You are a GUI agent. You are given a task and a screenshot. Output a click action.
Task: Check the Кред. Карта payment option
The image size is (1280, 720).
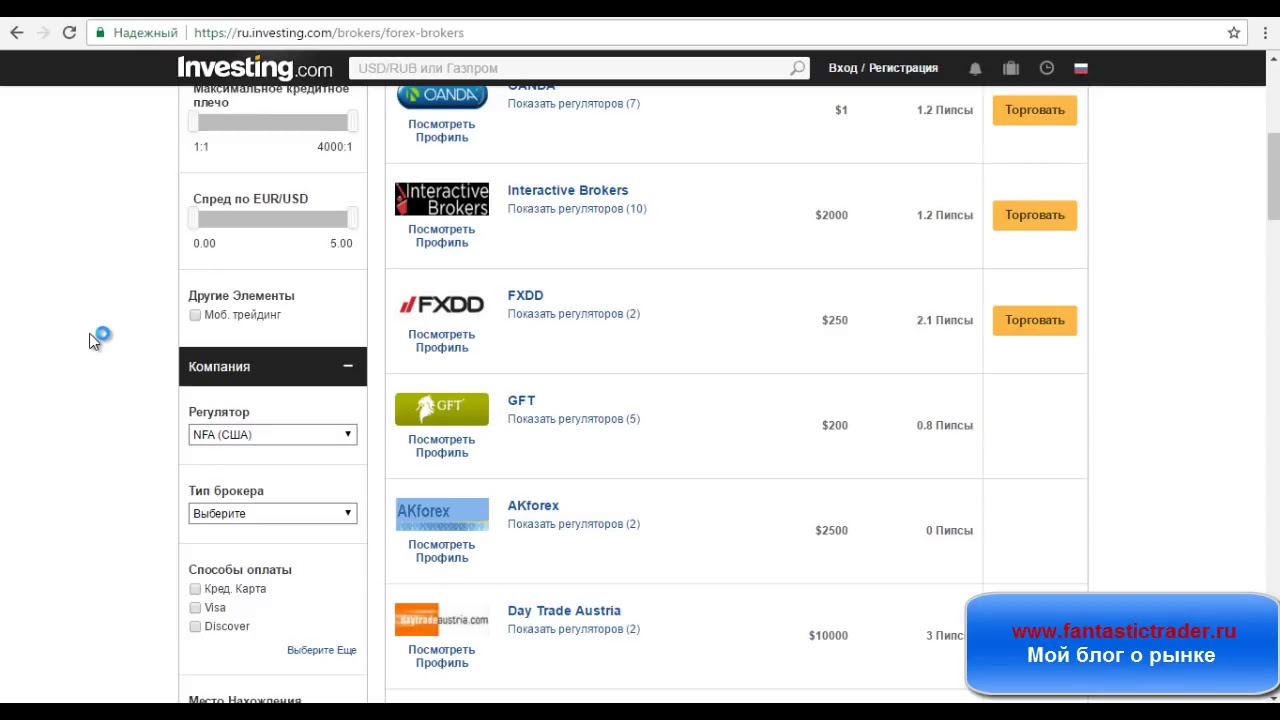click(195, 589)
